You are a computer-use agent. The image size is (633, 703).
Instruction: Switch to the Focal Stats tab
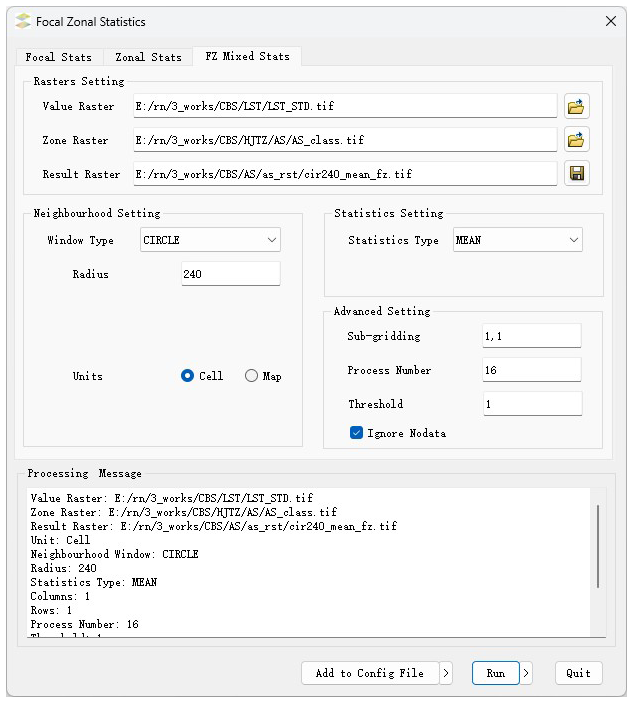tap(58, 57)
